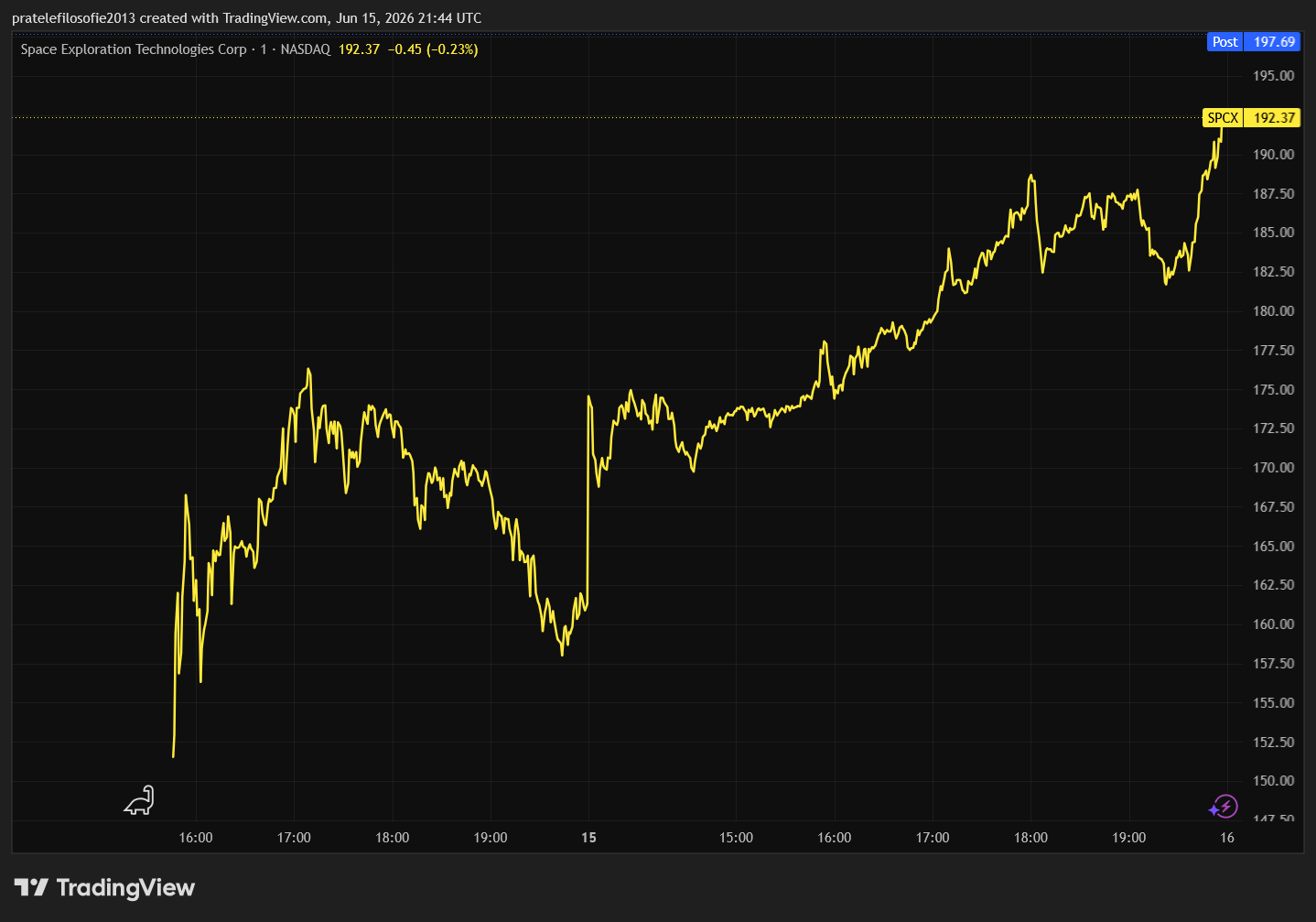Click the 157.50 price axis label

click(x=1274, y=664)
